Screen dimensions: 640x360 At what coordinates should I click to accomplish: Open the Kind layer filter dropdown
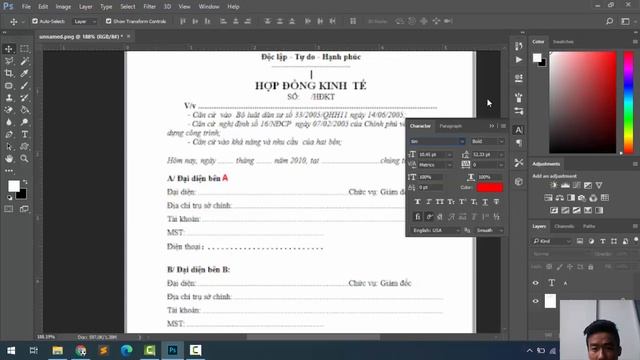click(x=551, y=241)
